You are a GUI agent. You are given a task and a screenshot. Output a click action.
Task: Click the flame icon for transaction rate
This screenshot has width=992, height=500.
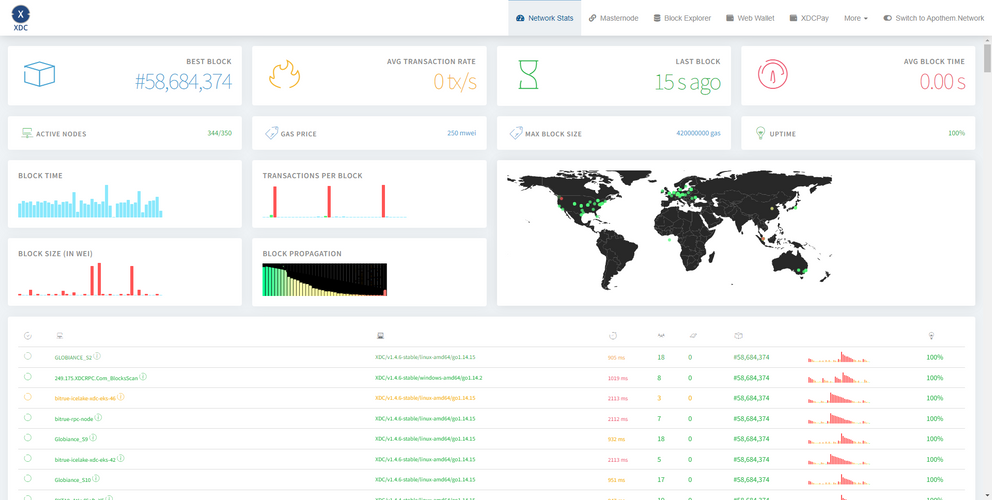tap(284, 75)
